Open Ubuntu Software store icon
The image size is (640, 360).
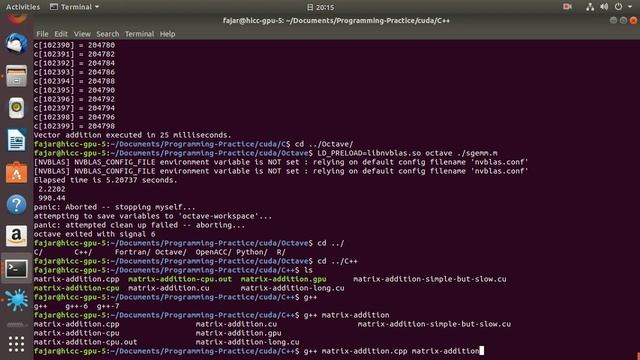click(x=16, y=172)
